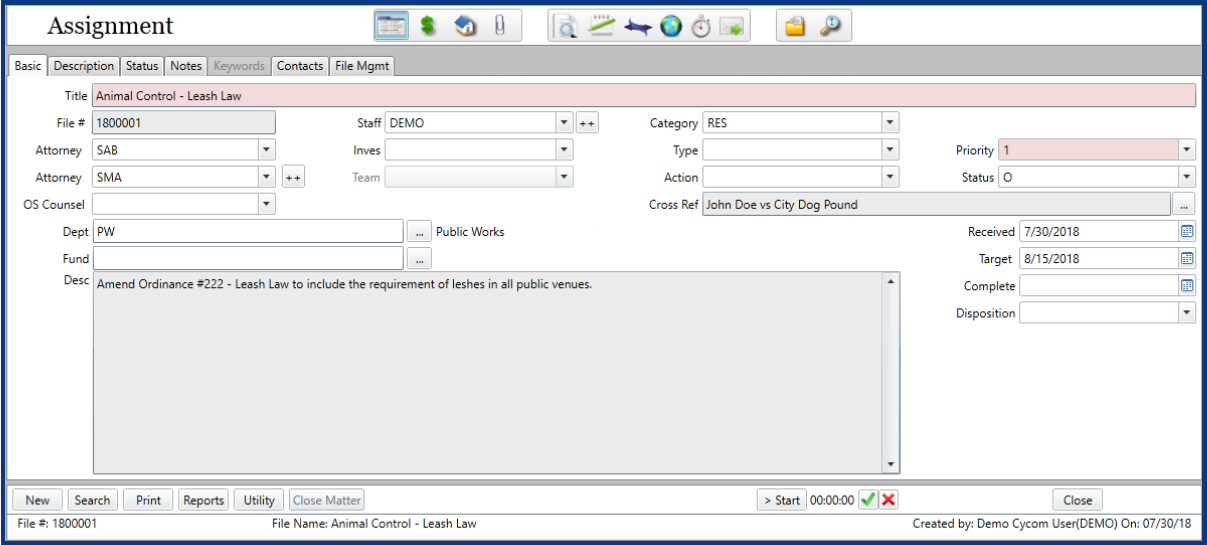Click the Desc scrollbar down arrow
This screenshot has height=545, width=1207.
click(891, 464)
